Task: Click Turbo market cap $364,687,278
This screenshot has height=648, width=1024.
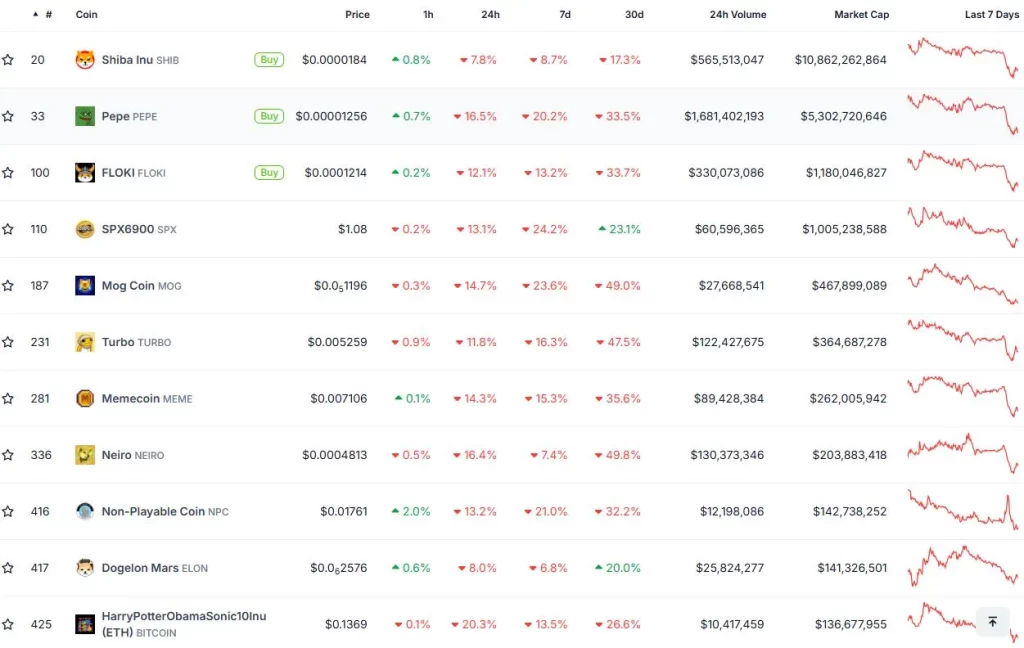Action: coord(850,342)
